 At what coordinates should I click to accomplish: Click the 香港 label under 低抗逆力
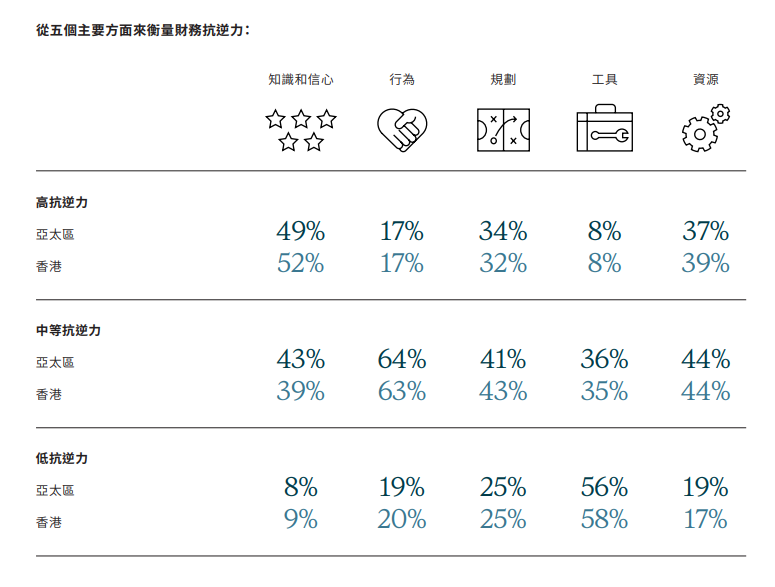click(49, 522)
